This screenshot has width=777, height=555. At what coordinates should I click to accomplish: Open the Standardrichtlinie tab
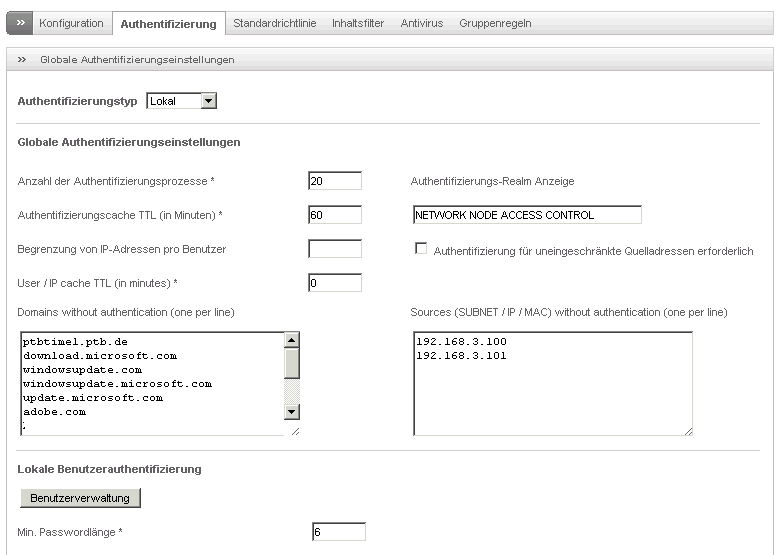click(275, 23)
